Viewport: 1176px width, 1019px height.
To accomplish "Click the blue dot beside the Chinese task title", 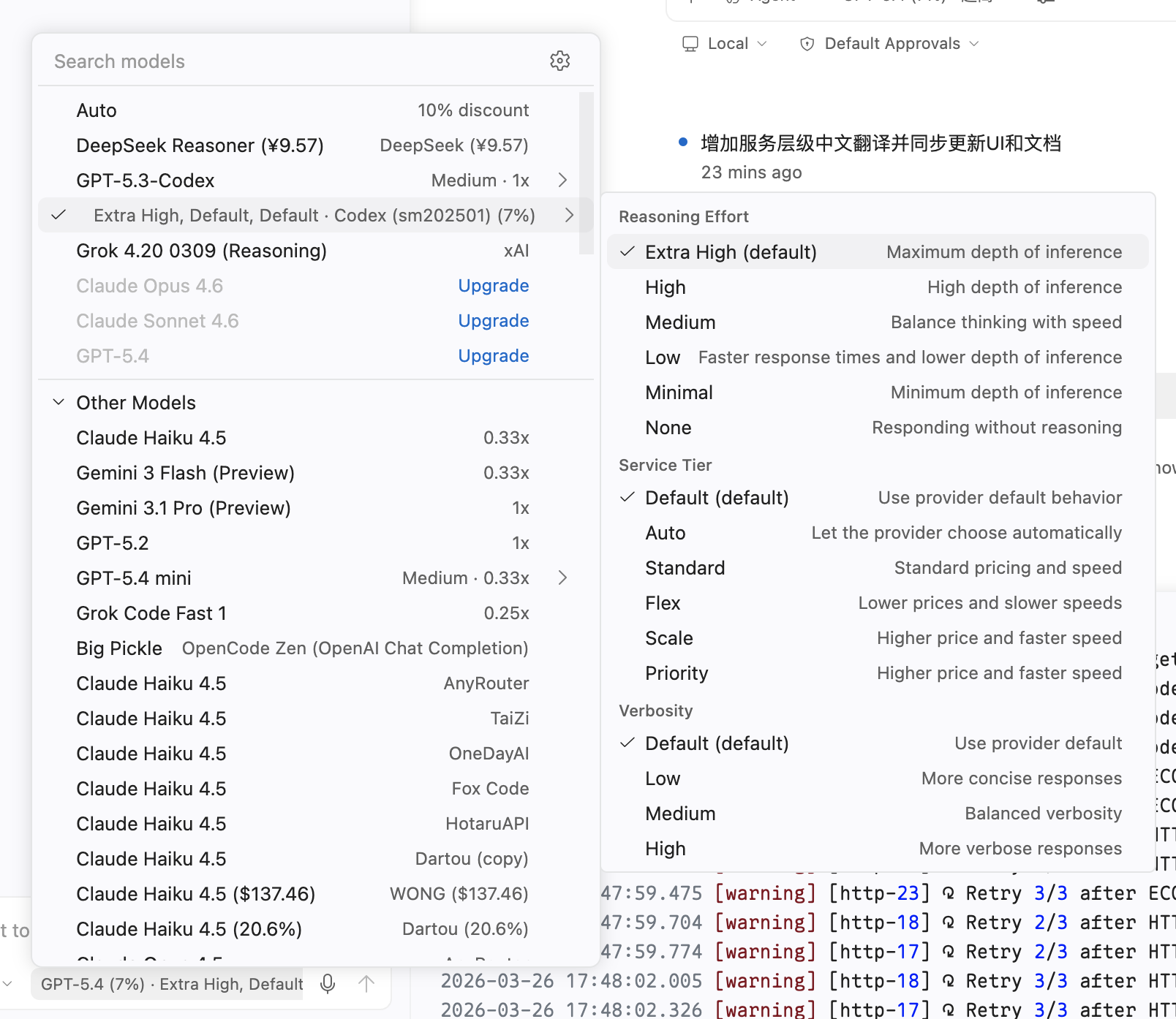I will (683, 142).
